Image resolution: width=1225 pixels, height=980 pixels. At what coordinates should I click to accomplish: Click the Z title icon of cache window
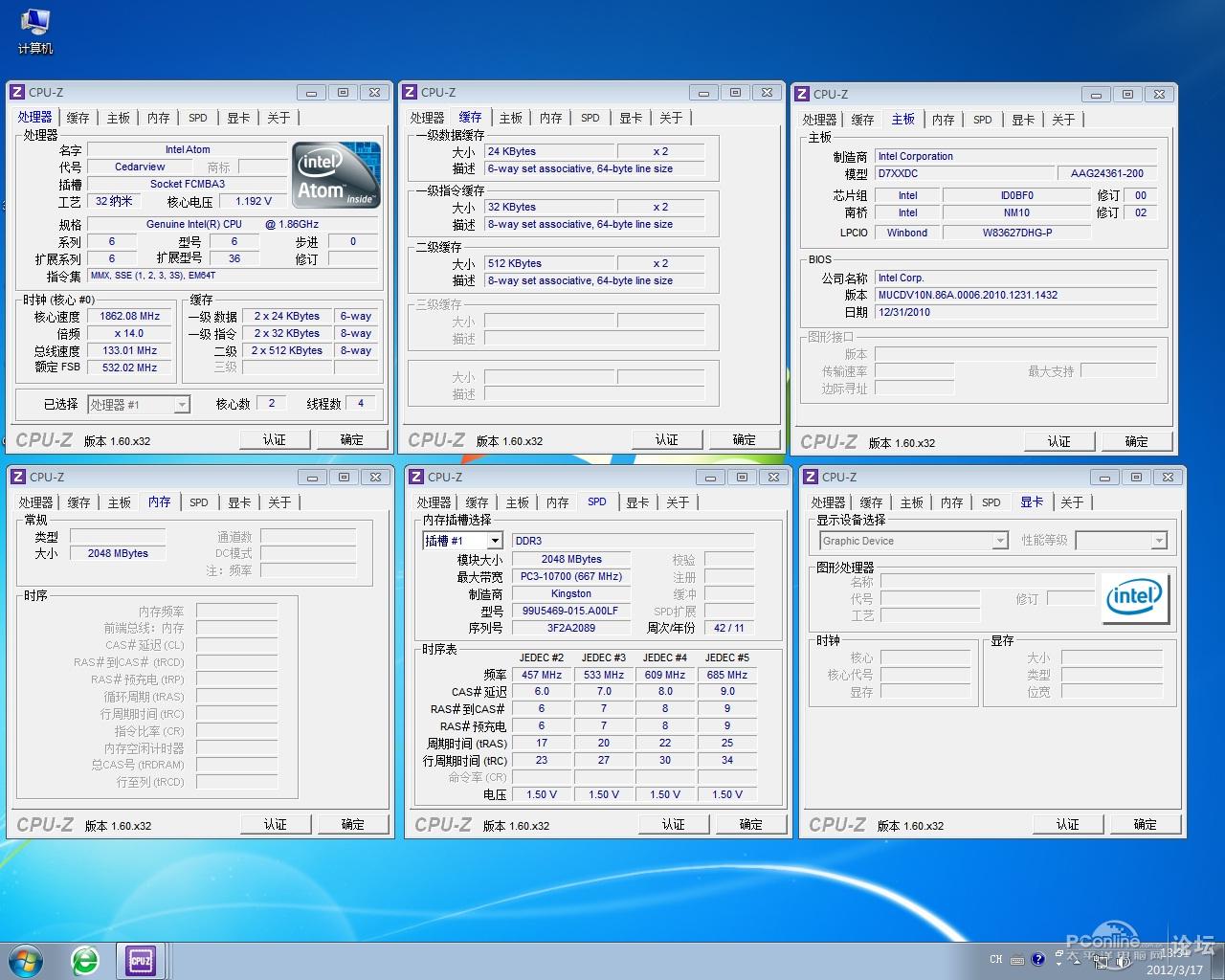410,92
